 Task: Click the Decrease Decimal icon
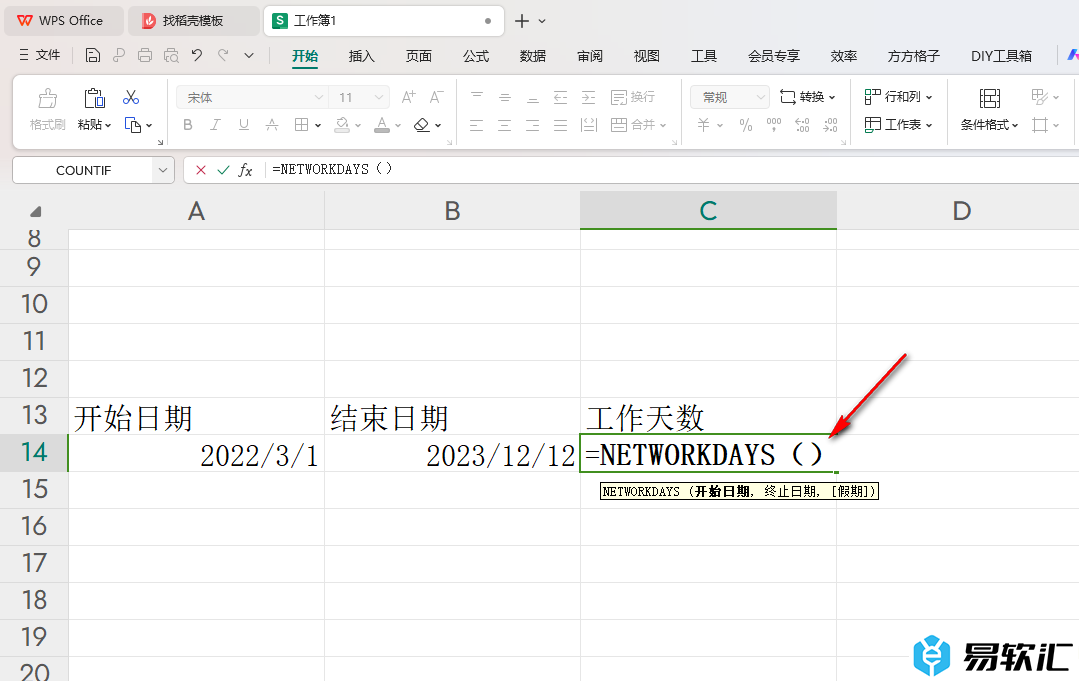(x=831, y=125)
